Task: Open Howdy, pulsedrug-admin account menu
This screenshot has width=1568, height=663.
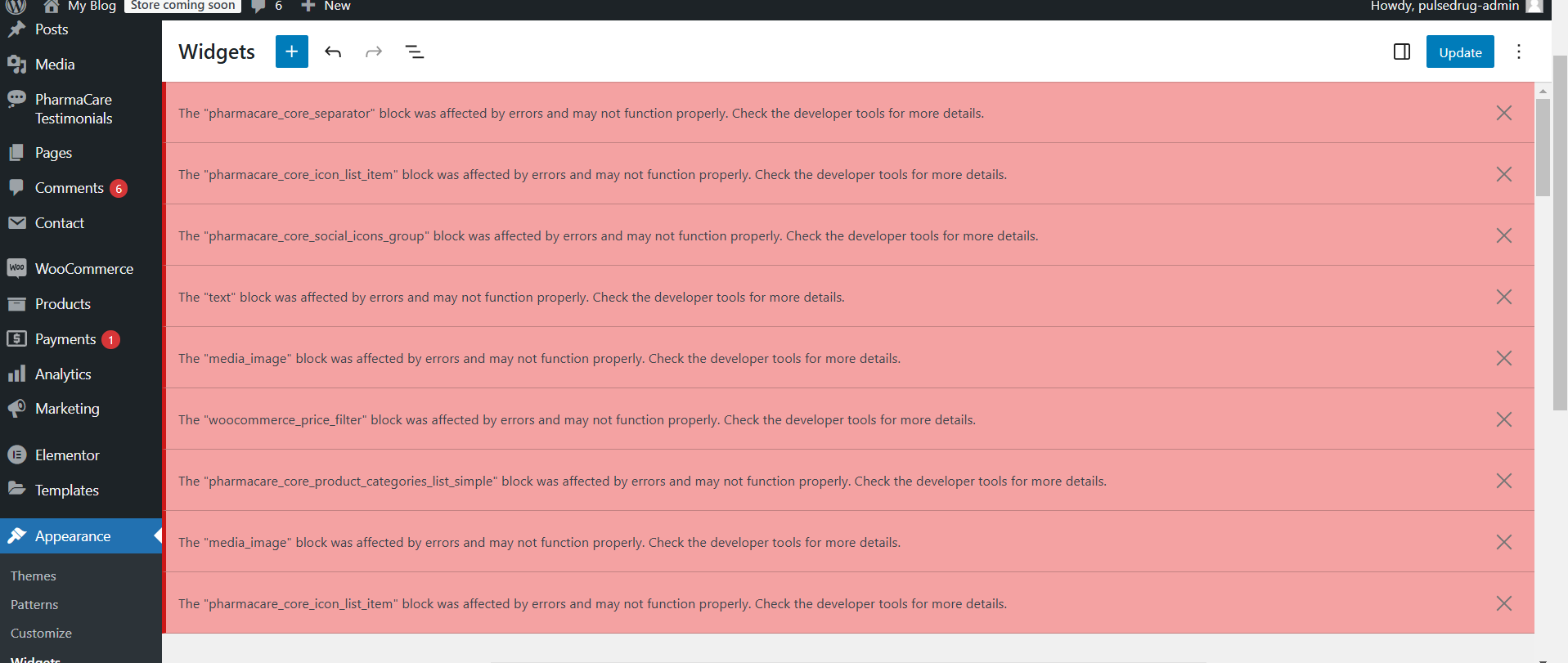Action: 1456,7
